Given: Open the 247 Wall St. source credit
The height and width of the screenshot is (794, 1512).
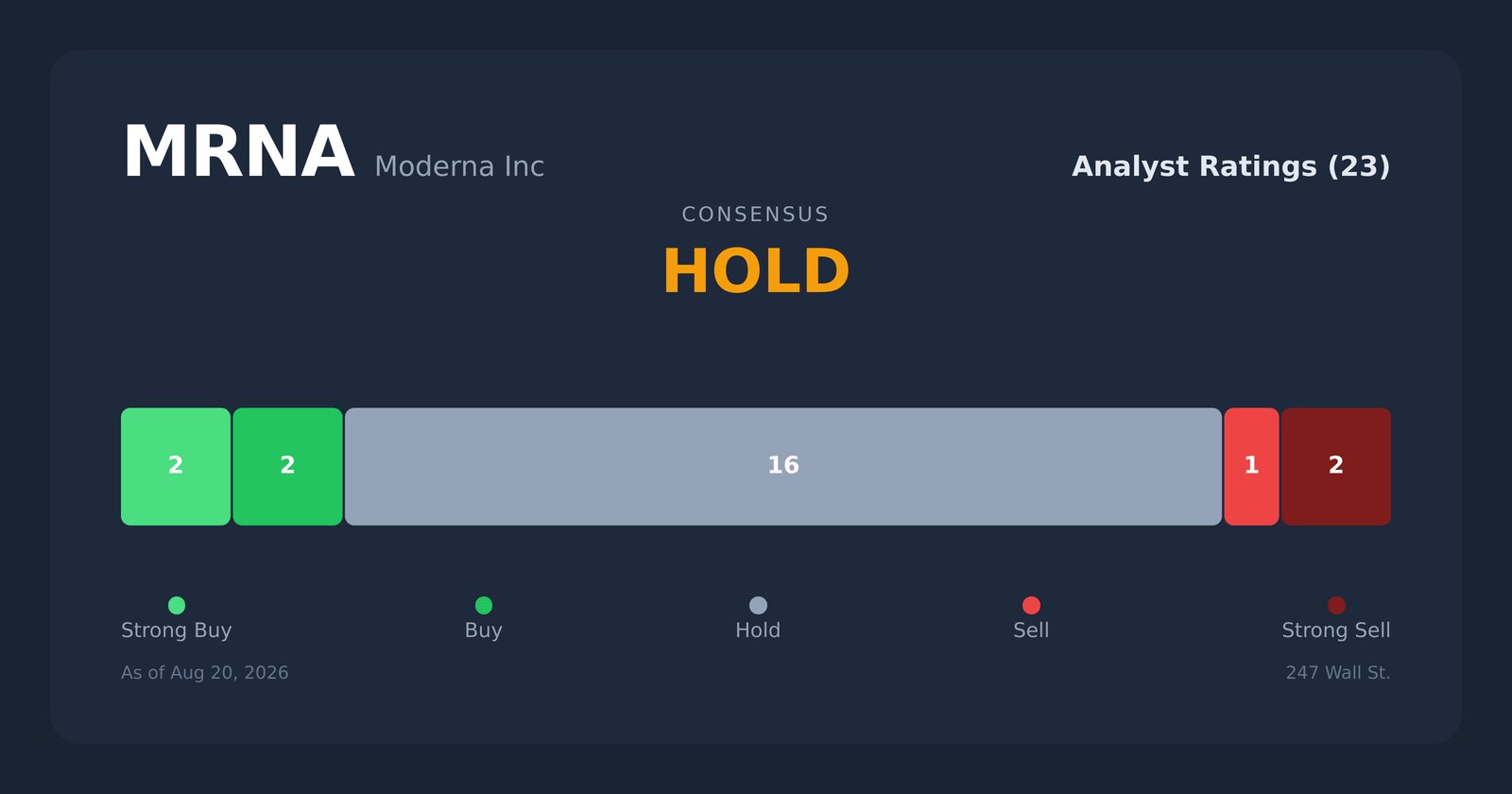Looking at the screenshot, I should coord(1338,673).
